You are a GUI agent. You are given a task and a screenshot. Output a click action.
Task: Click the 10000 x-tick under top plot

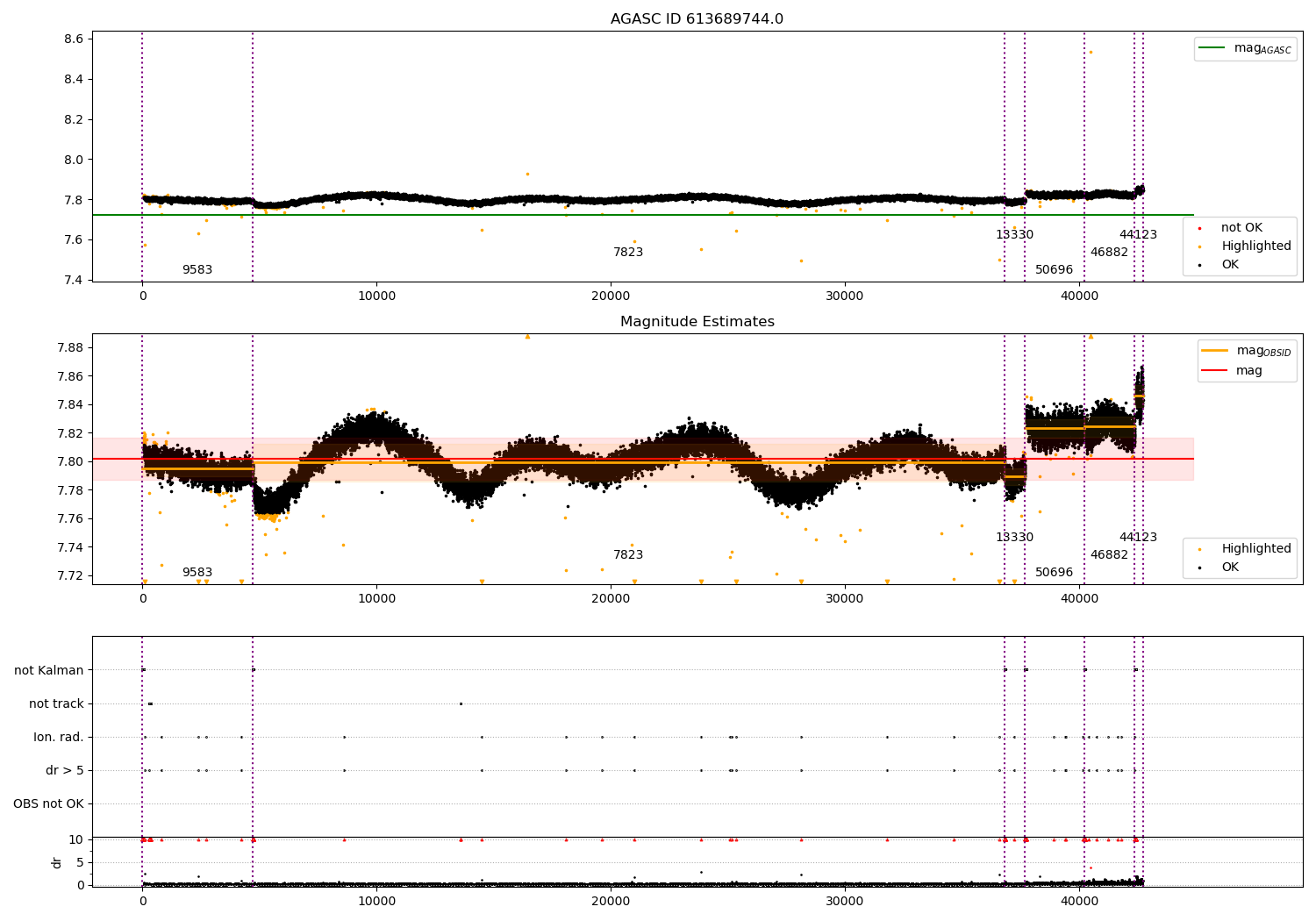376,296
